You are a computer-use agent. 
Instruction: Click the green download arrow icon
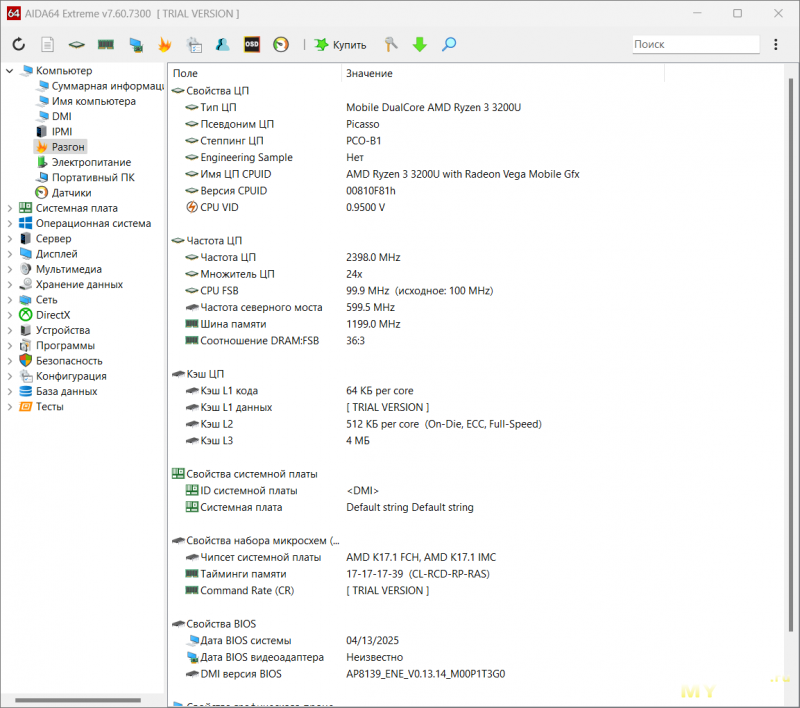pyautogui.click(x=419, y=44)
